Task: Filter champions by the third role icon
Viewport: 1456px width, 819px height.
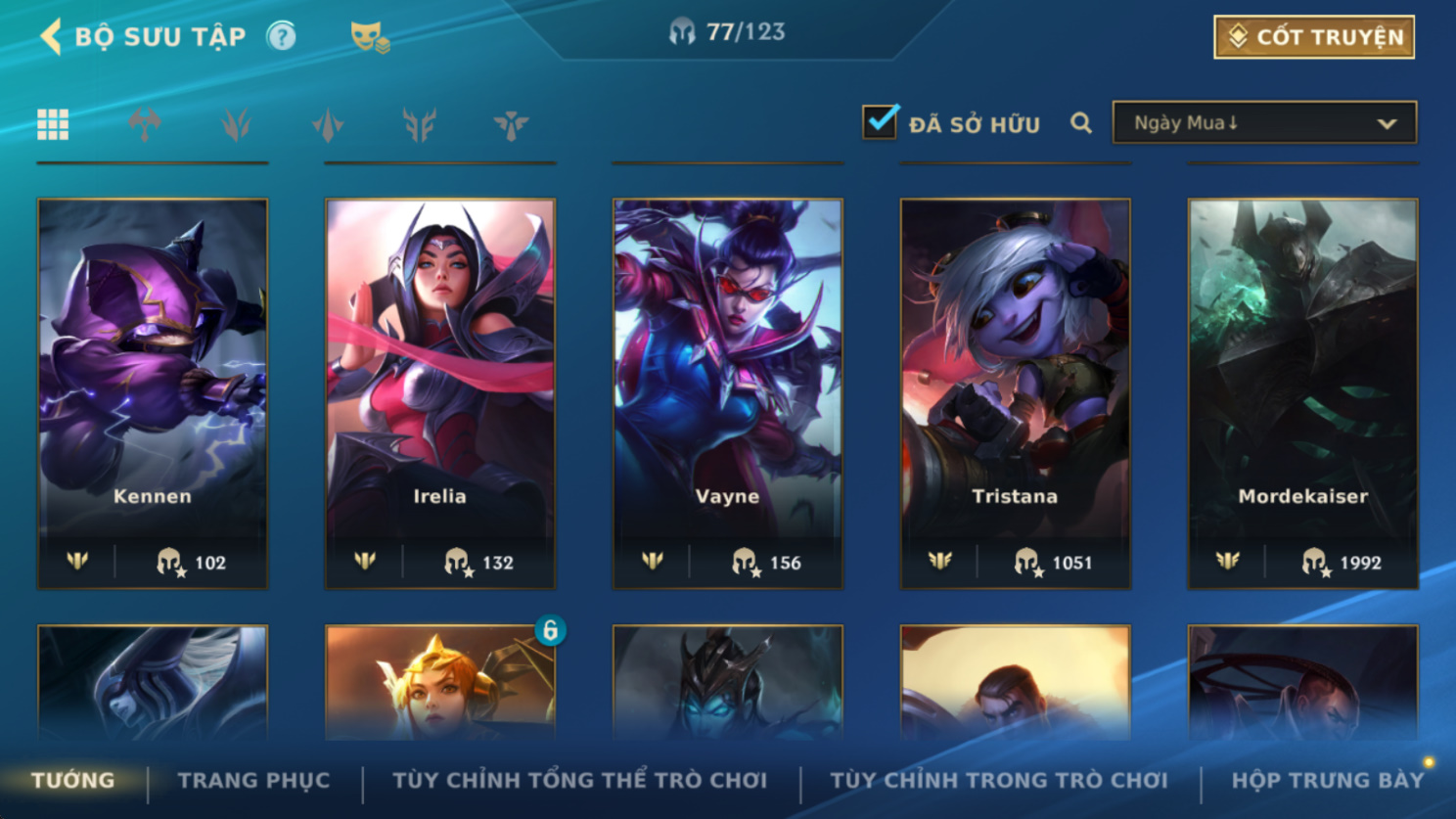Action: [328, 124]
